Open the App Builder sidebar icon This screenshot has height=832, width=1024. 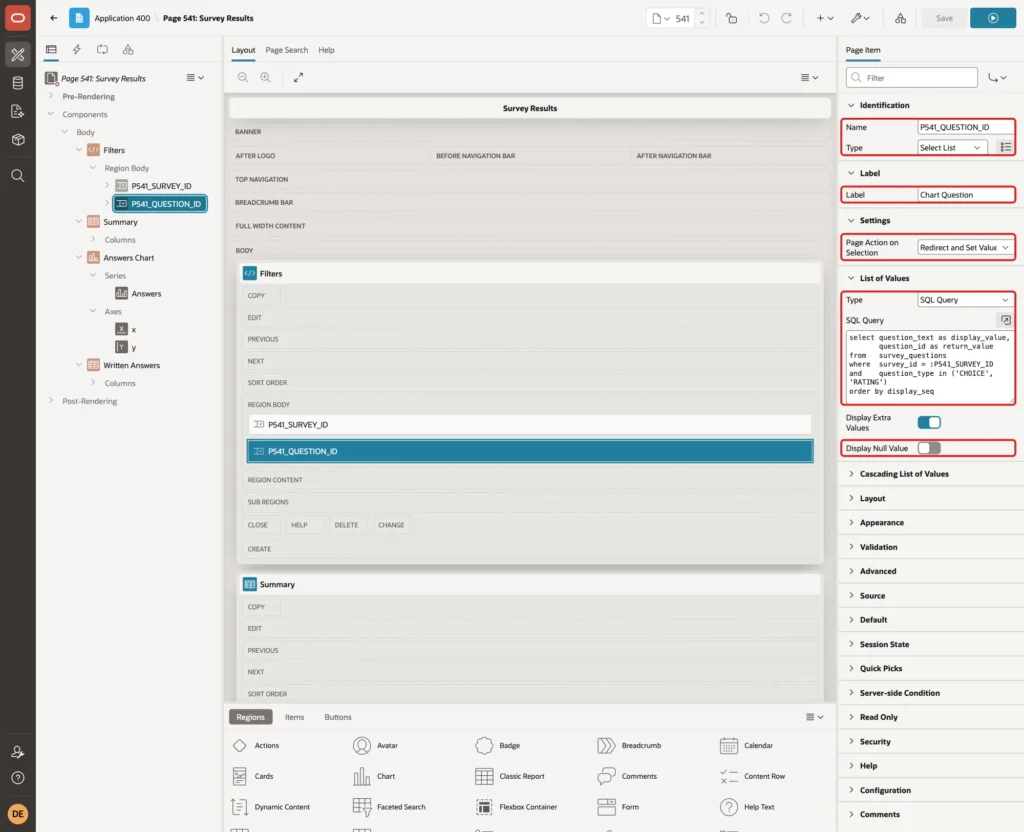[18, 55]
